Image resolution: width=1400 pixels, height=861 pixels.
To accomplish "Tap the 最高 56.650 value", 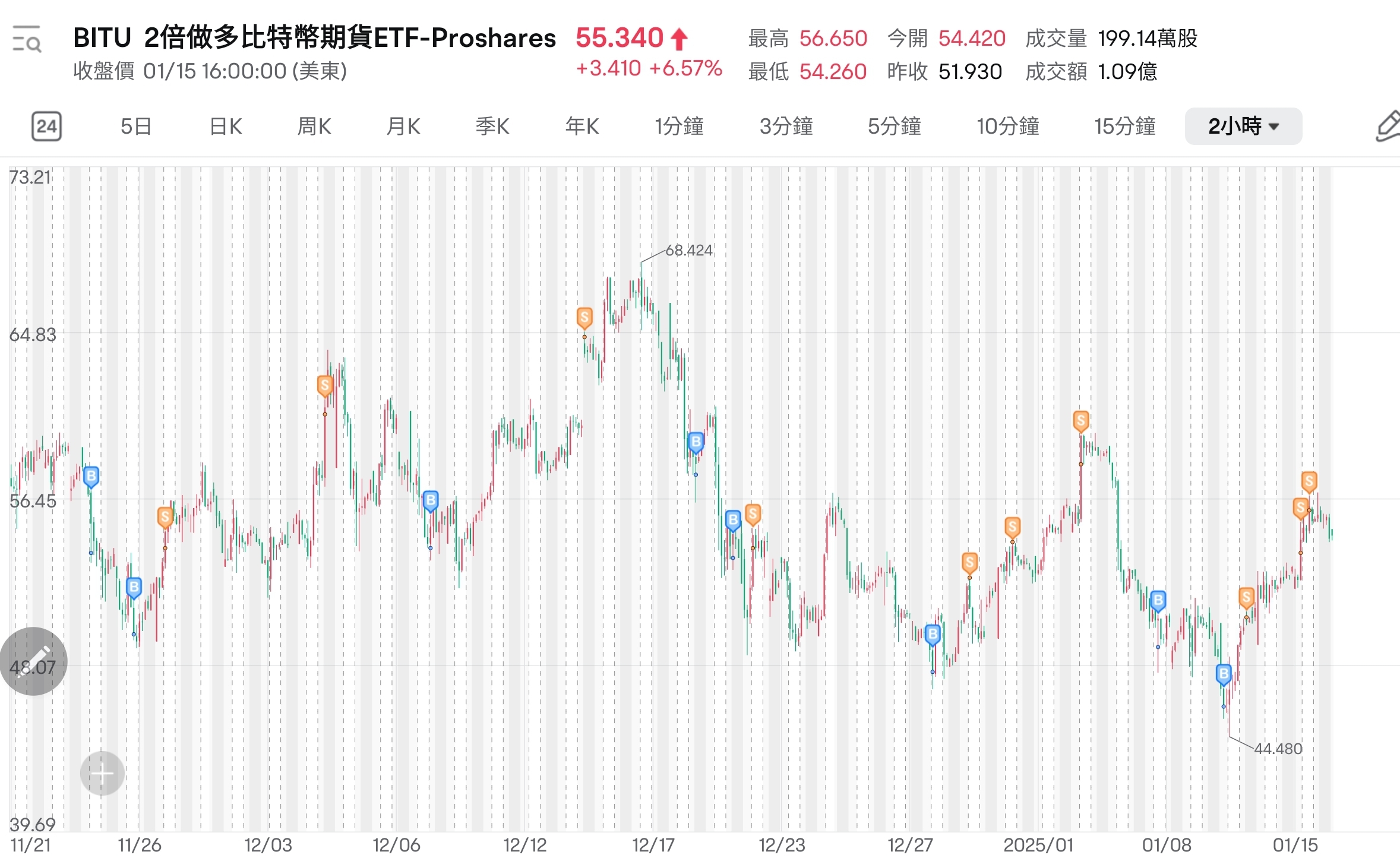I will point(833,39).
